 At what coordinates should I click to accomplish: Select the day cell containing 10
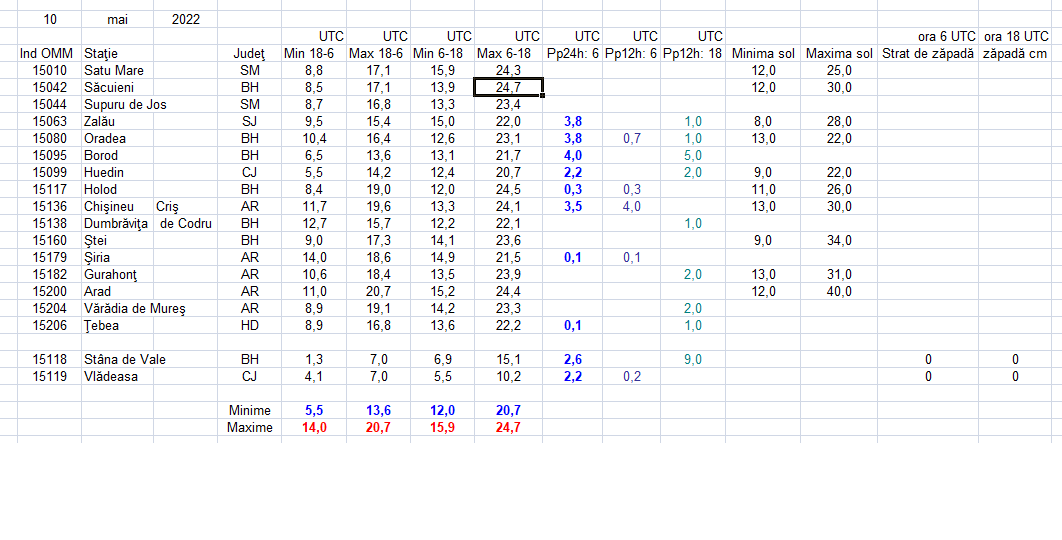point(49,20)
